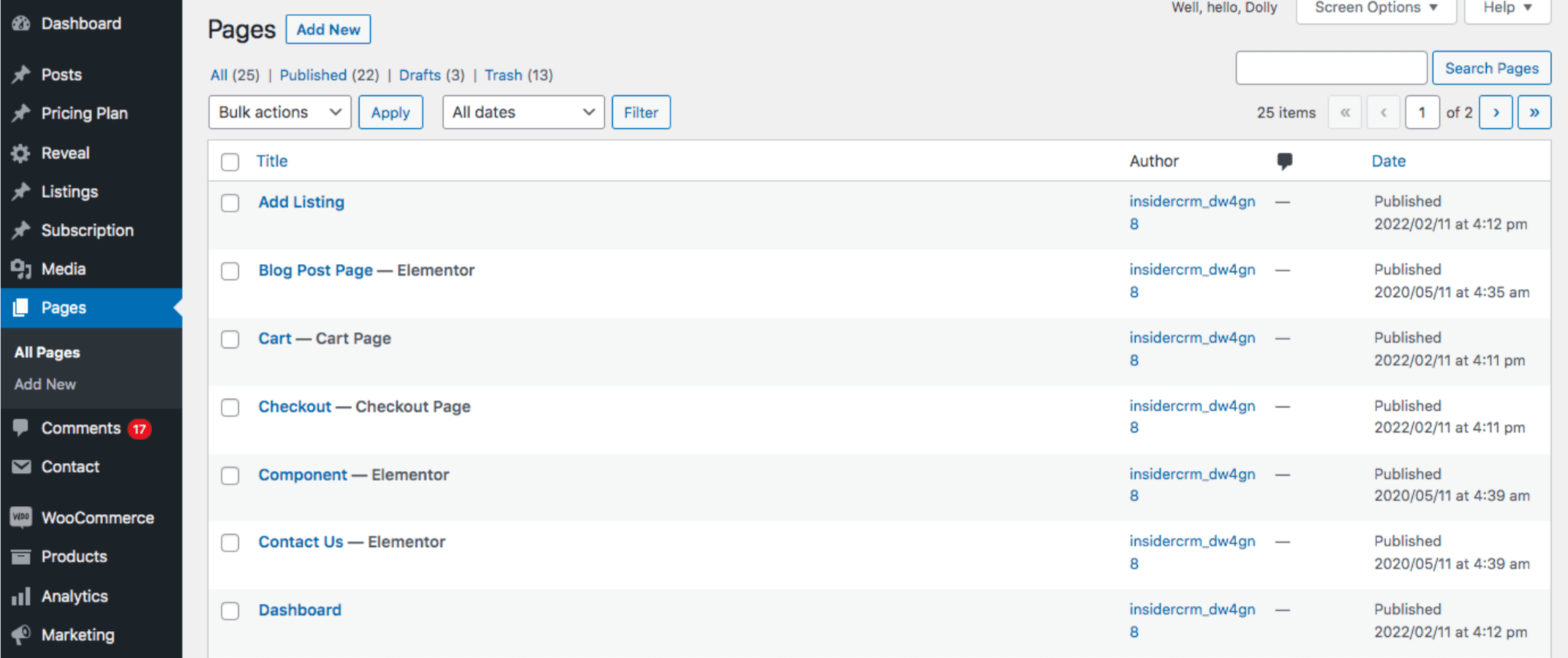Click the pushpin icon next to Posts
Viewport: 1568px width, 658px height.
point(21,75)
